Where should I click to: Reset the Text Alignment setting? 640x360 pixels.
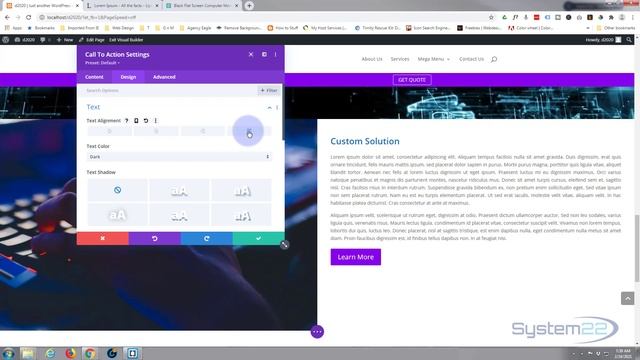[x=146, y=121]
